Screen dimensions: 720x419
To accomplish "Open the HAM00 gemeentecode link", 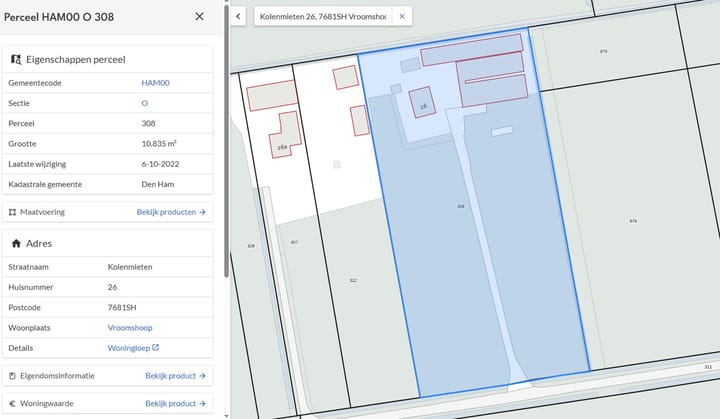I will 154,83.
